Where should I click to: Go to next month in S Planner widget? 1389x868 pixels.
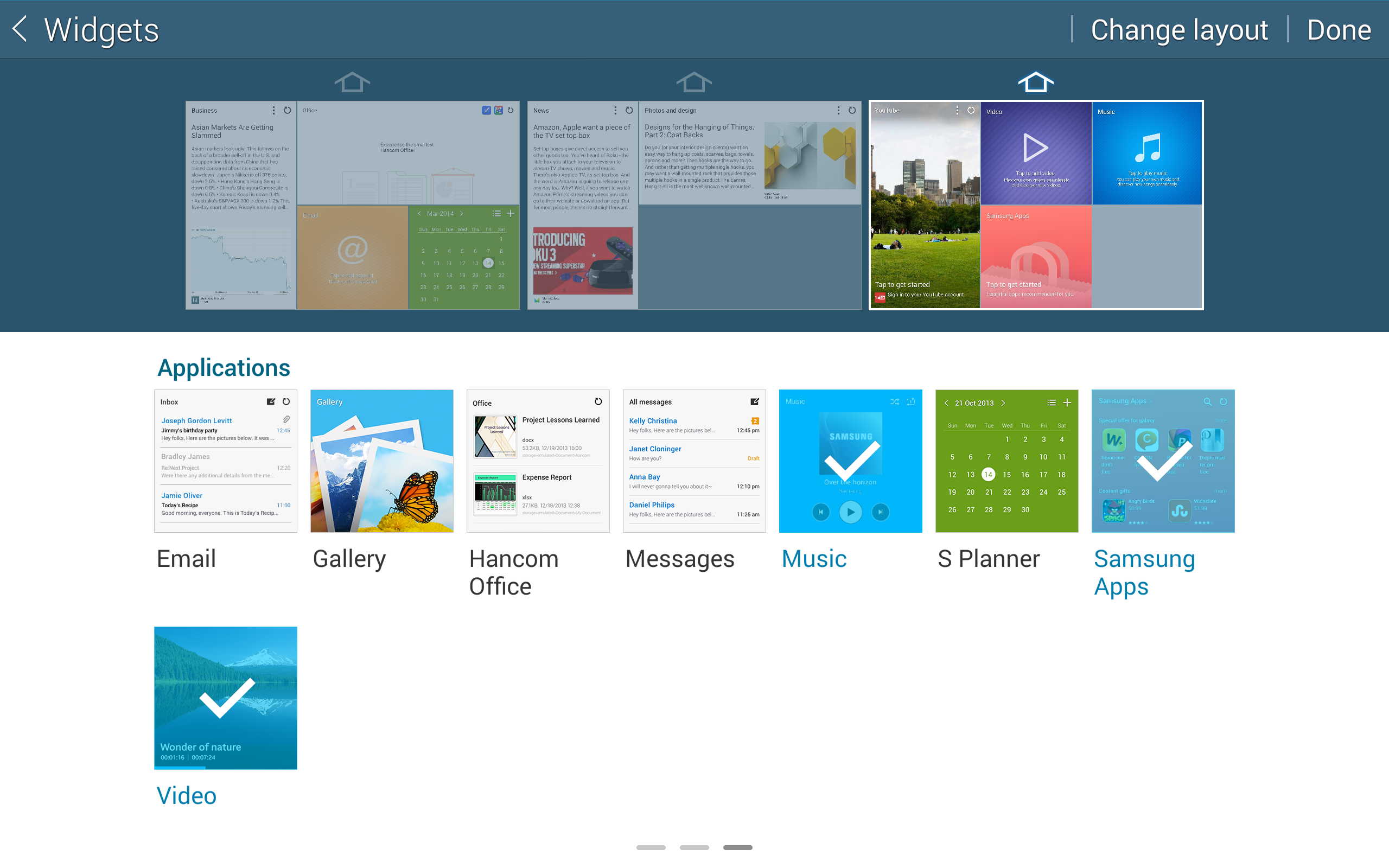click(x=1003, y=403)
